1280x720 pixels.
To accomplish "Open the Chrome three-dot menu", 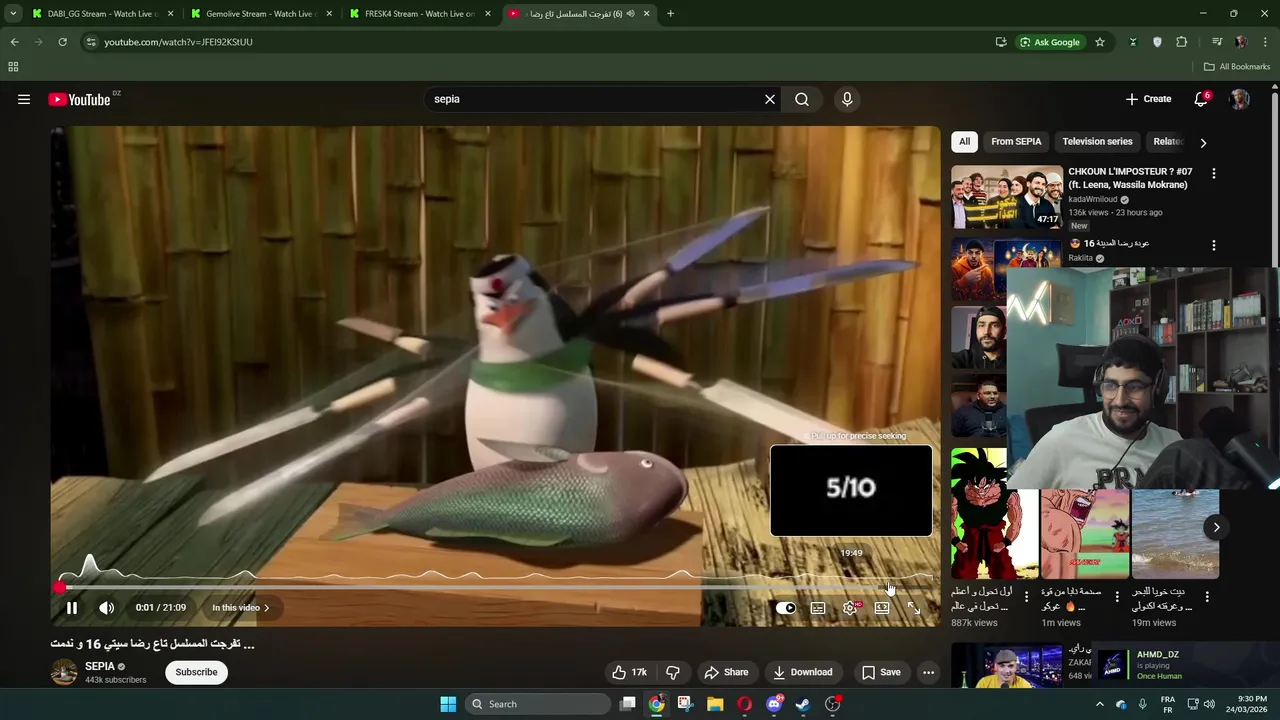I will tap(1266, 42).
